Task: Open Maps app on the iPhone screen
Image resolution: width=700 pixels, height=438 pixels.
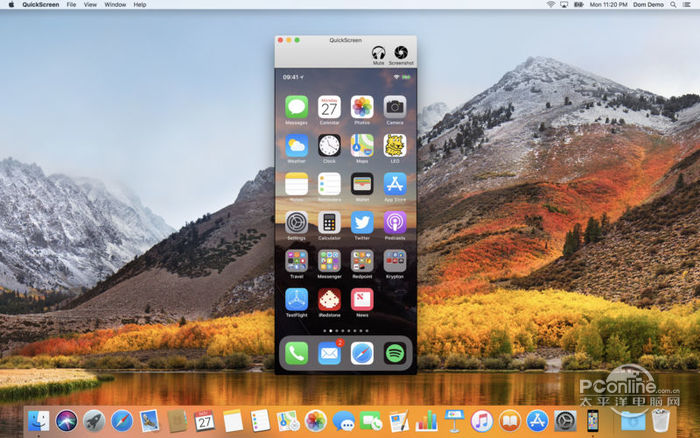Action: pos(362,146)
